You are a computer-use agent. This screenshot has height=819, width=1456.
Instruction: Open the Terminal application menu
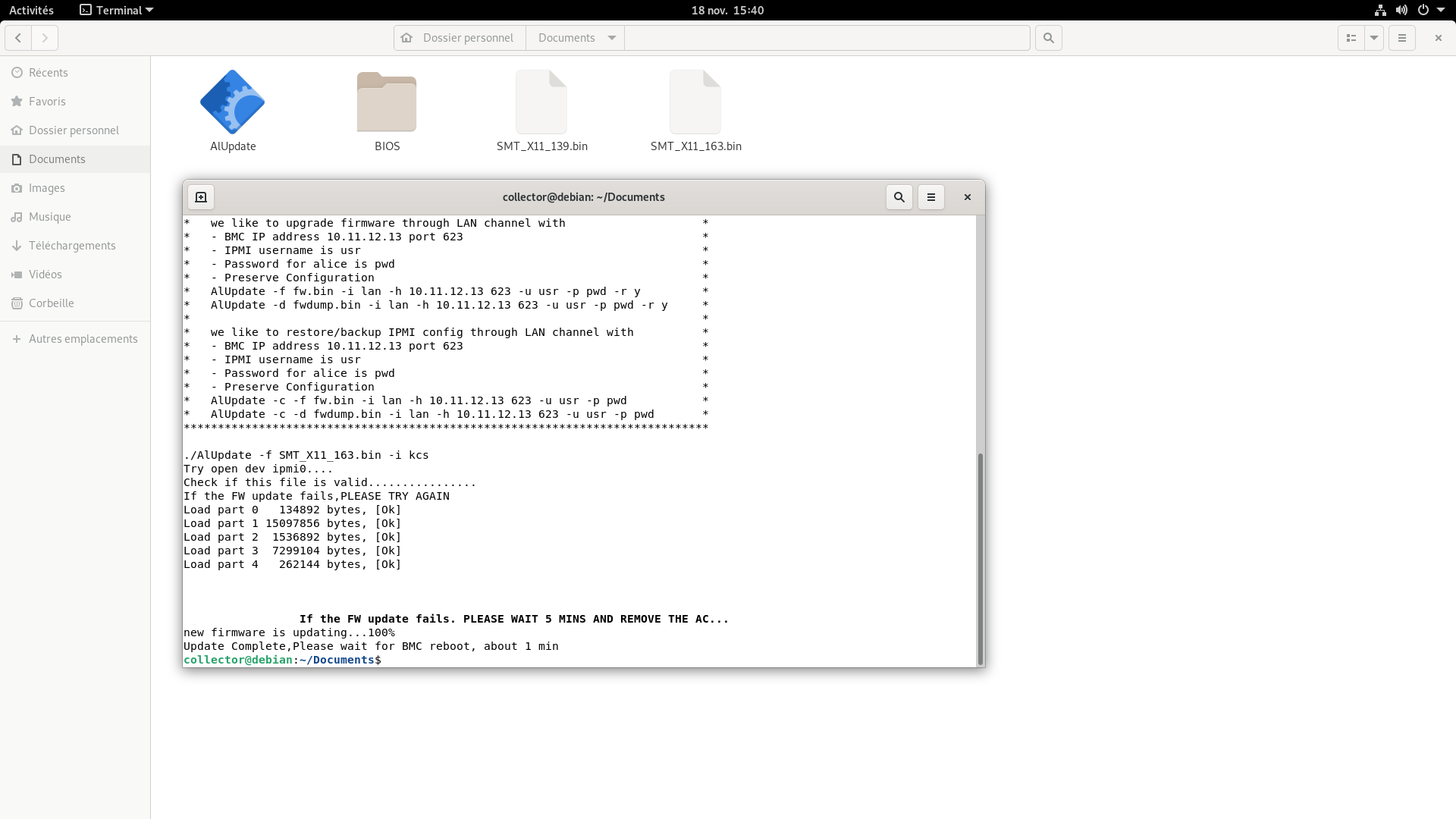coord(117,10)
